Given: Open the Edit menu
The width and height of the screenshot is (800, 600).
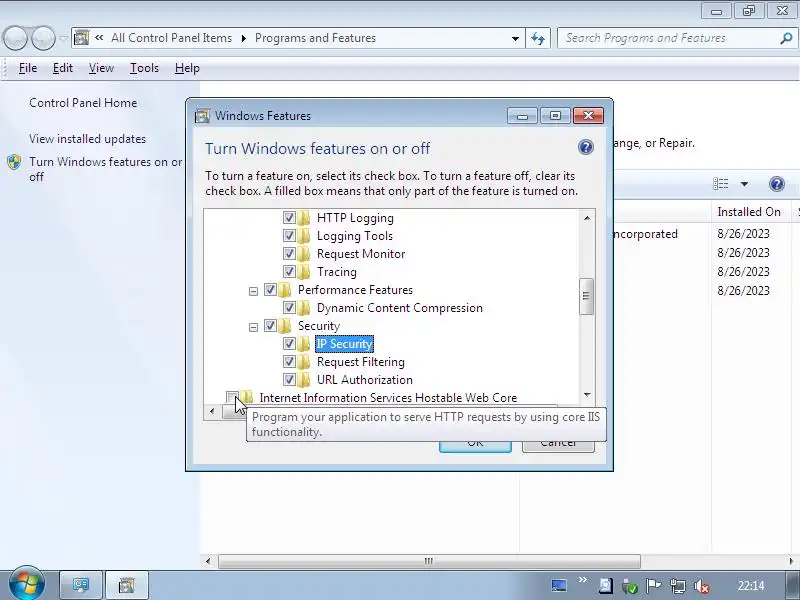Looking at the screenshot, I should click(x=63, y=68).
